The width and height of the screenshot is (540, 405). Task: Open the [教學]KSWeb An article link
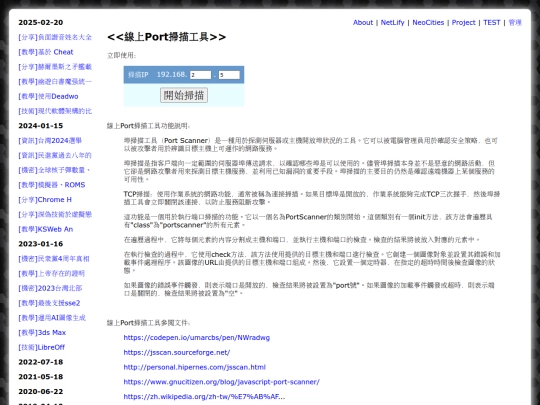[x=46, y=229]
